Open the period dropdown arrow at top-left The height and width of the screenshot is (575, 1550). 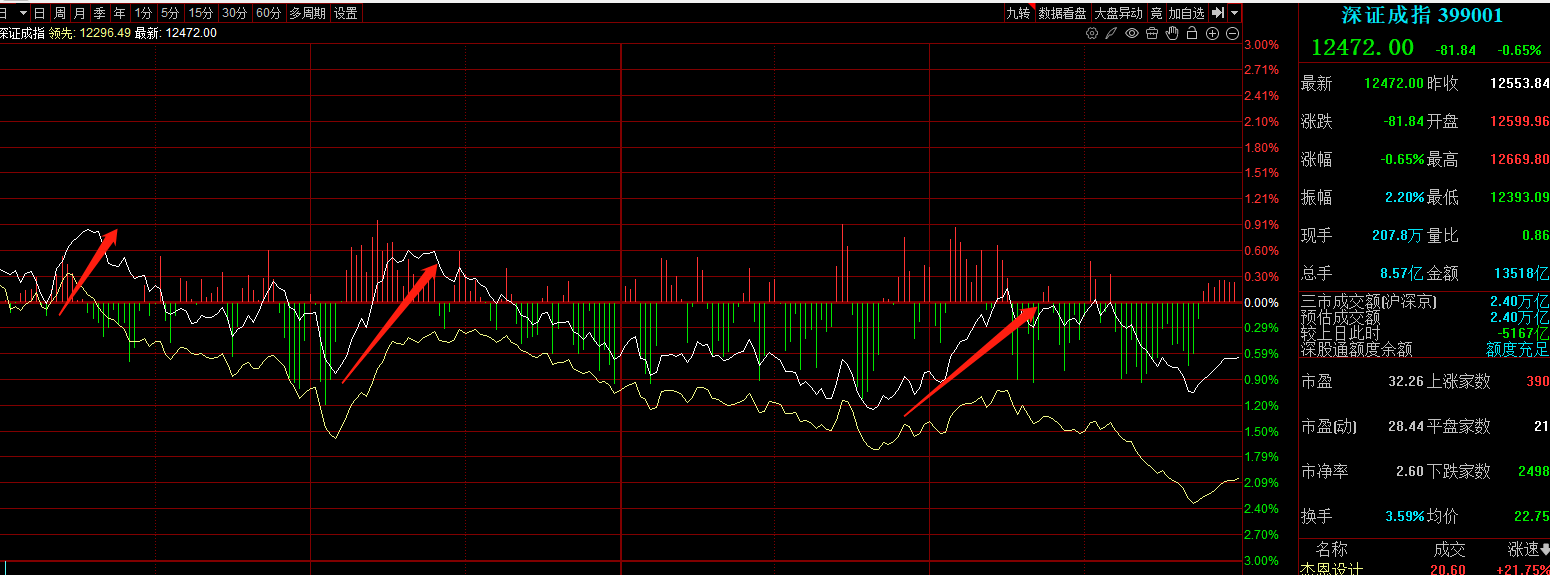click(x=22, y=13)
